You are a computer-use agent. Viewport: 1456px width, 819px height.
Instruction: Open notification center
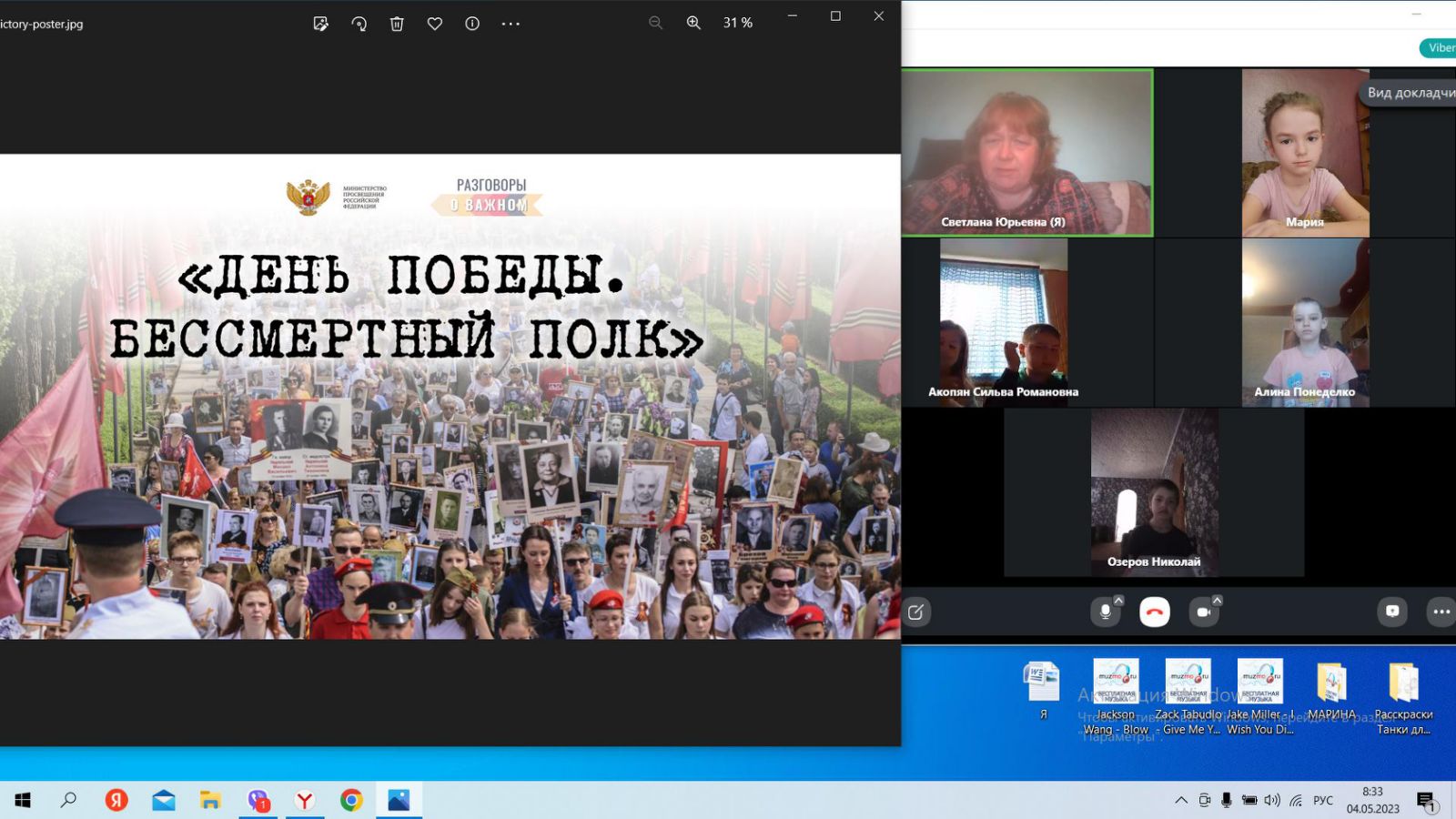coord(1426,801)
